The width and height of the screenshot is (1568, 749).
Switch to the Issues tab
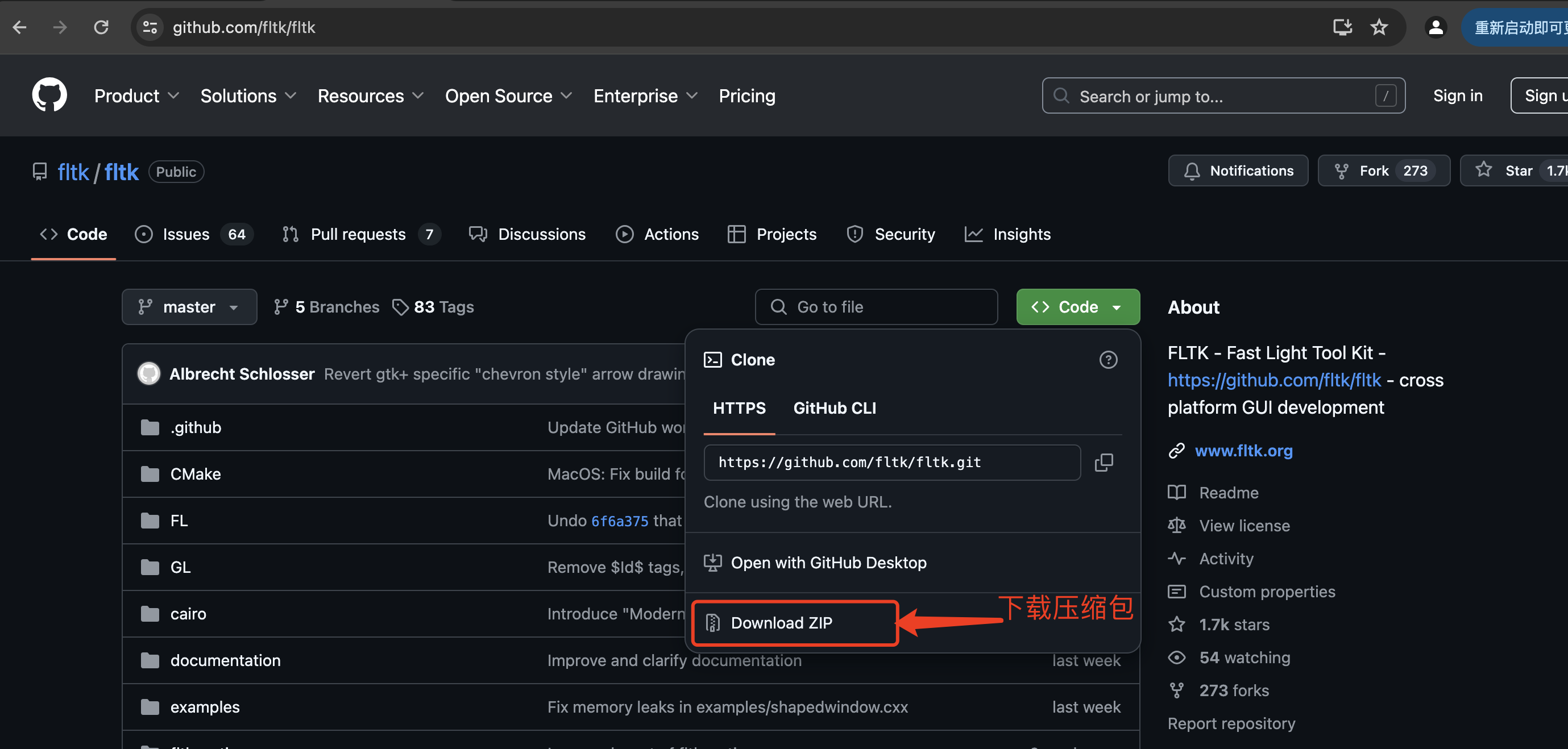[x=193, y=234]
